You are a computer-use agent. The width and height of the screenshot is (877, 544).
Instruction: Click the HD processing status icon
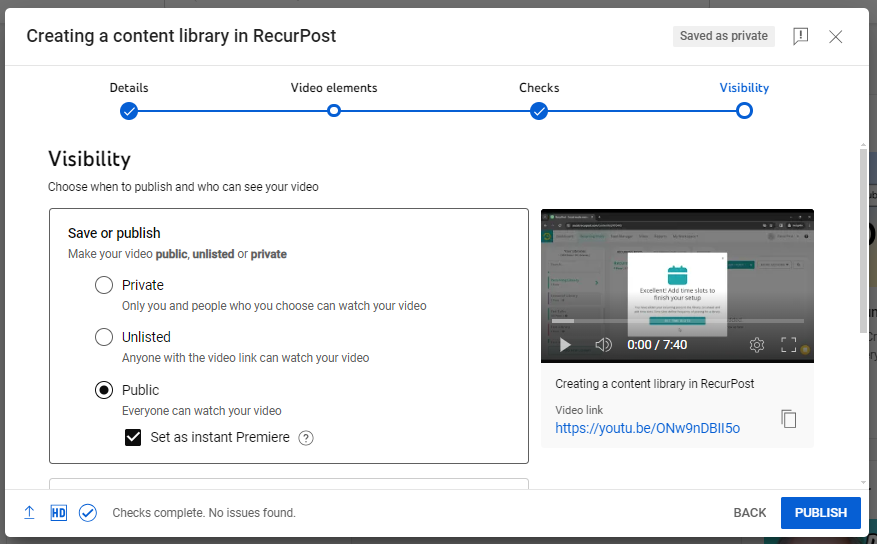click(59, 513)
